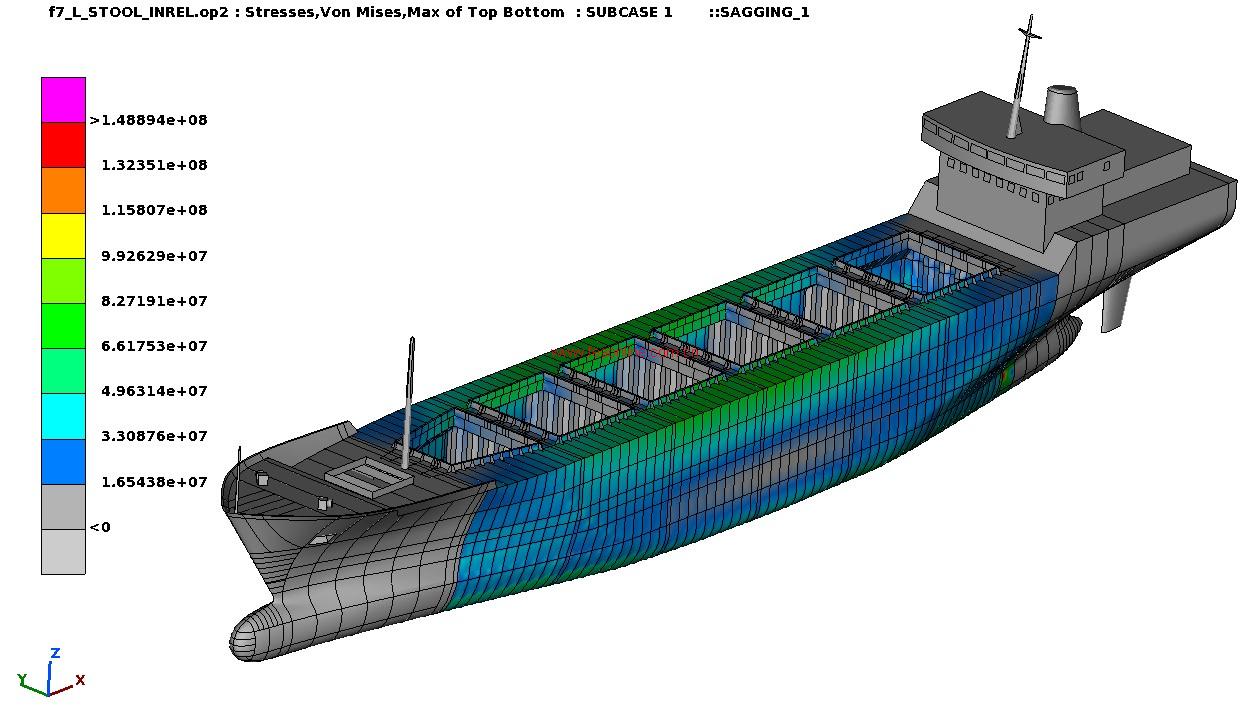The width and height of the screenshot is (1252, 714).
Task: Click the rudder at the ship's stern
Action: pyautogui.click(x=1116, y=302)
